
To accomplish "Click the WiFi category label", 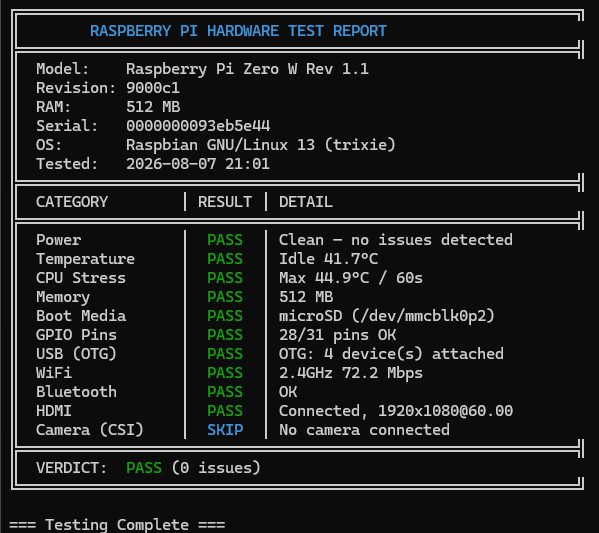I will (x=54, y=373).
